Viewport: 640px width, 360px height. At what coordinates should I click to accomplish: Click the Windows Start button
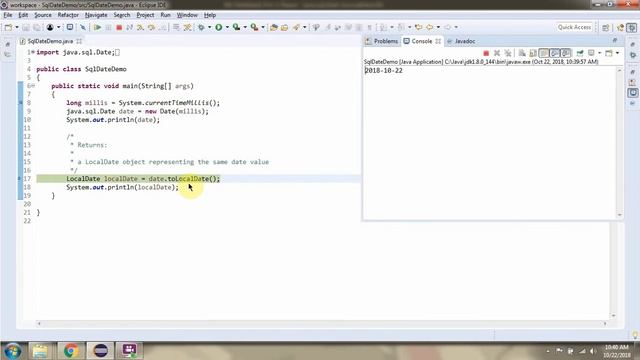pyautogui.click(x=12, y=351)
